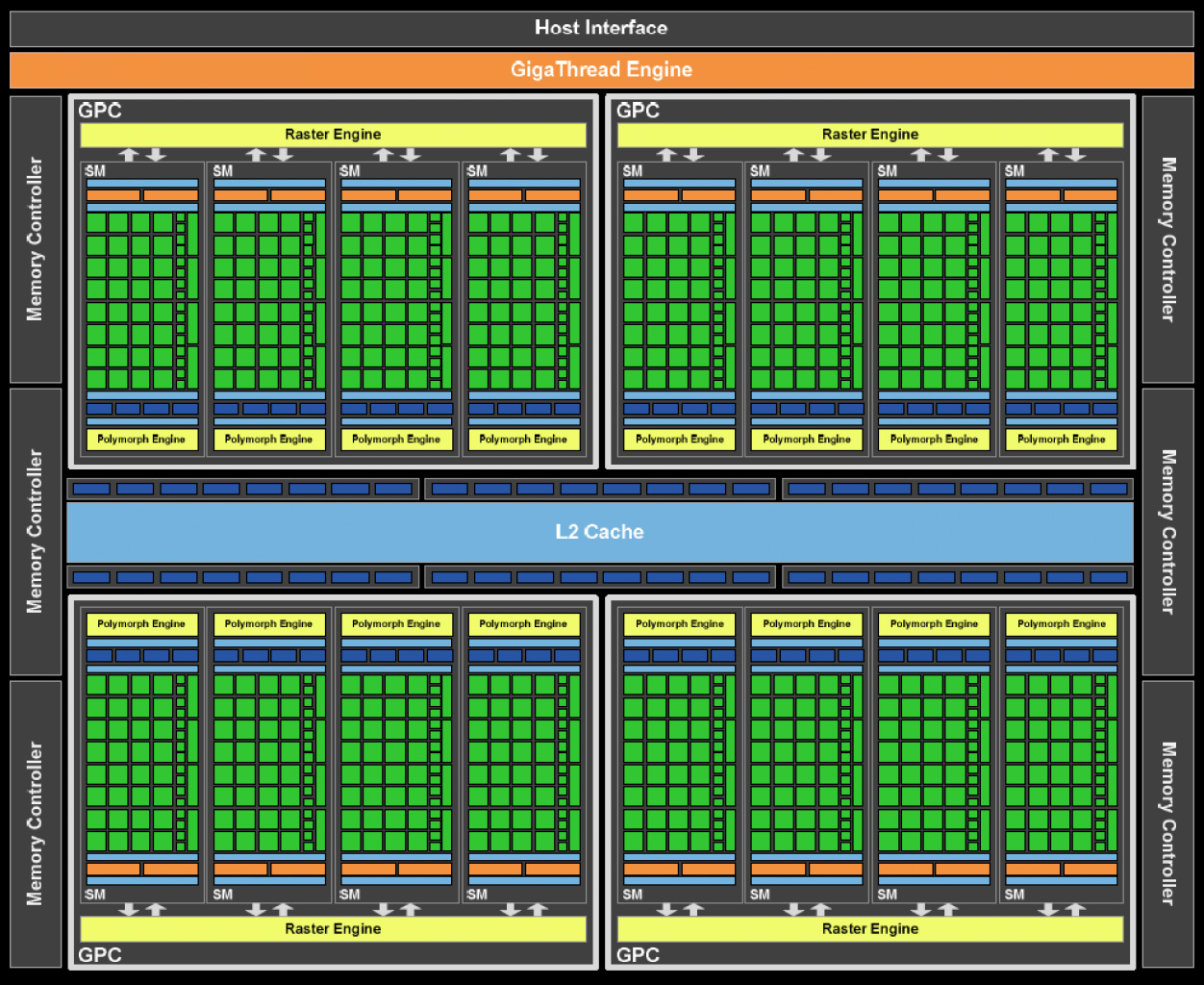Click second Polymorph Engine in bottom-left GPC

(x=269, y=624)
